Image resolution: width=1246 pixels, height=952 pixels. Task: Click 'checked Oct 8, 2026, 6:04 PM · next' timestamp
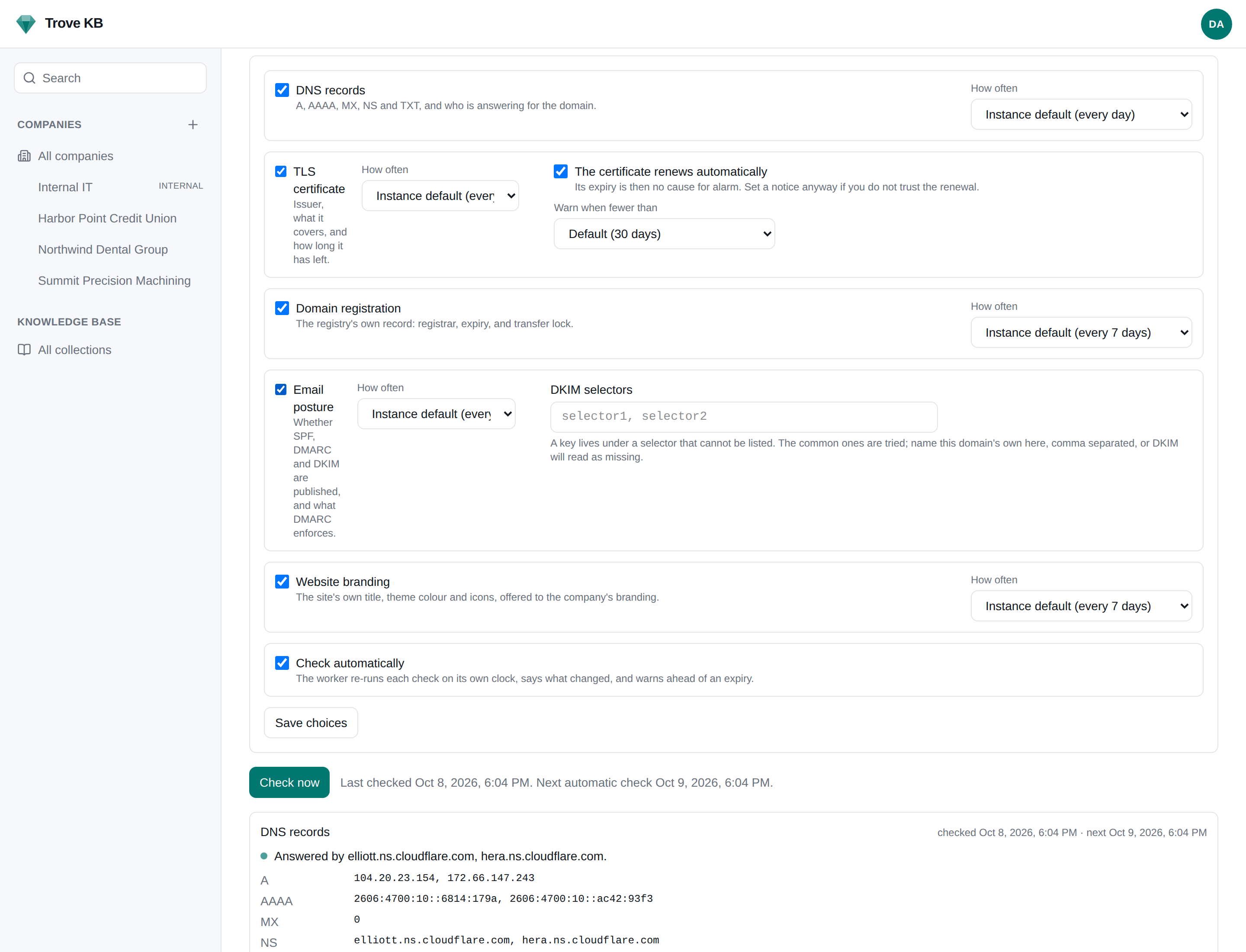point(1072,833)
